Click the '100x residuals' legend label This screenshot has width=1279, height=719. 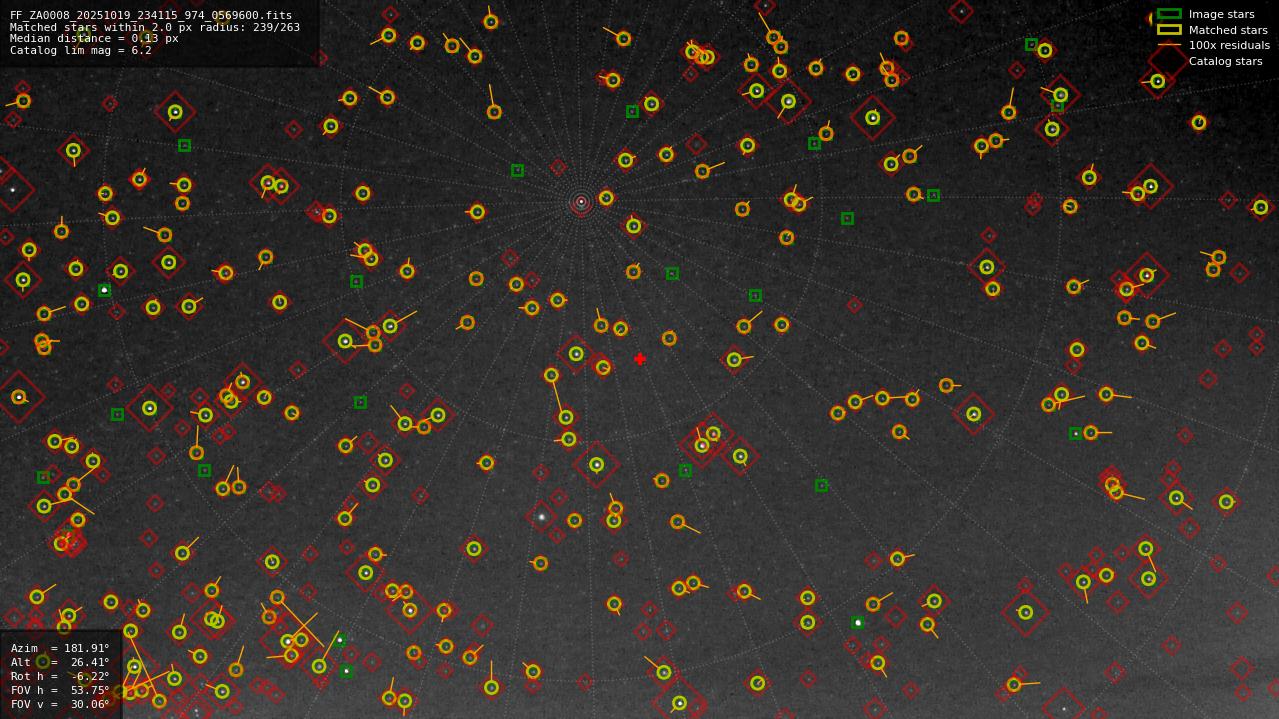(x=1229, y=46)
